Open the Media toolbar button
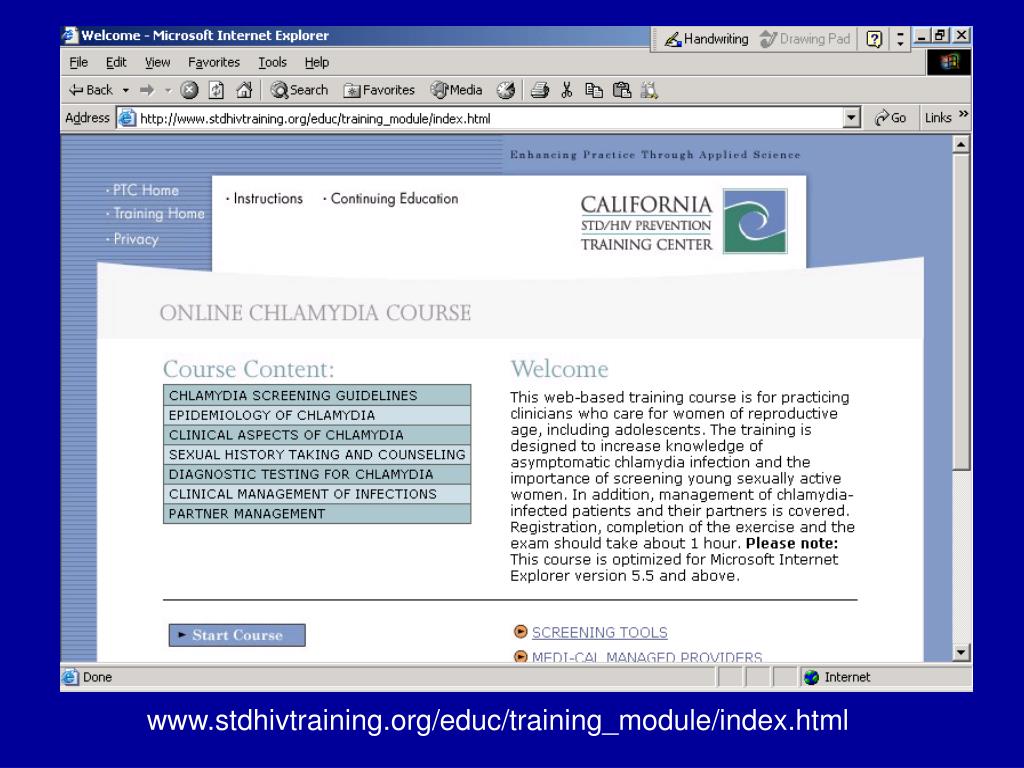The height and width of the screenshot is (768, 1024). pyautogui.click(x=456, y=90)
